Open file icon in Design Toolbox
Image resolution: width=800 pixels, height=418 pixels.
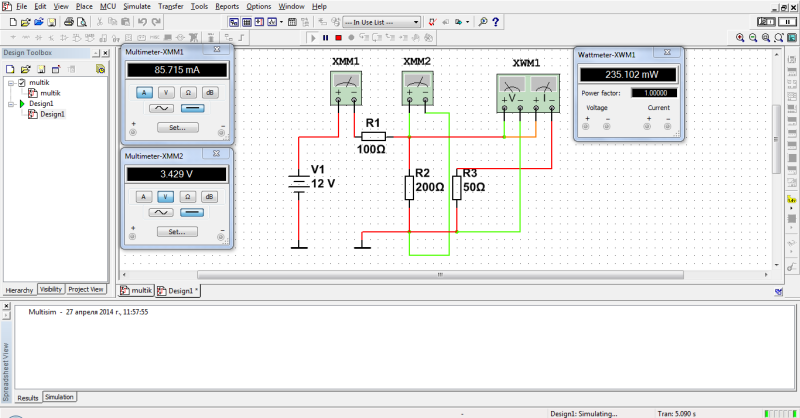tap(26, 69)
